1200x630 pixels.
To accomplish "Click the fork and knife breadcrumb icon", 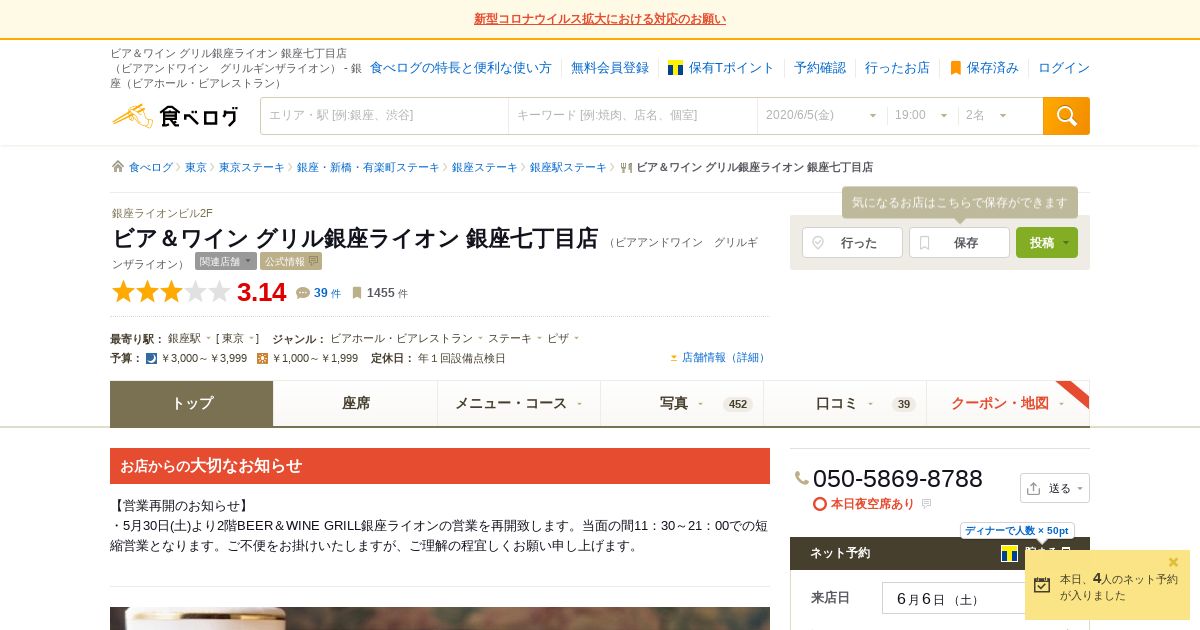I will coord(626,167).
